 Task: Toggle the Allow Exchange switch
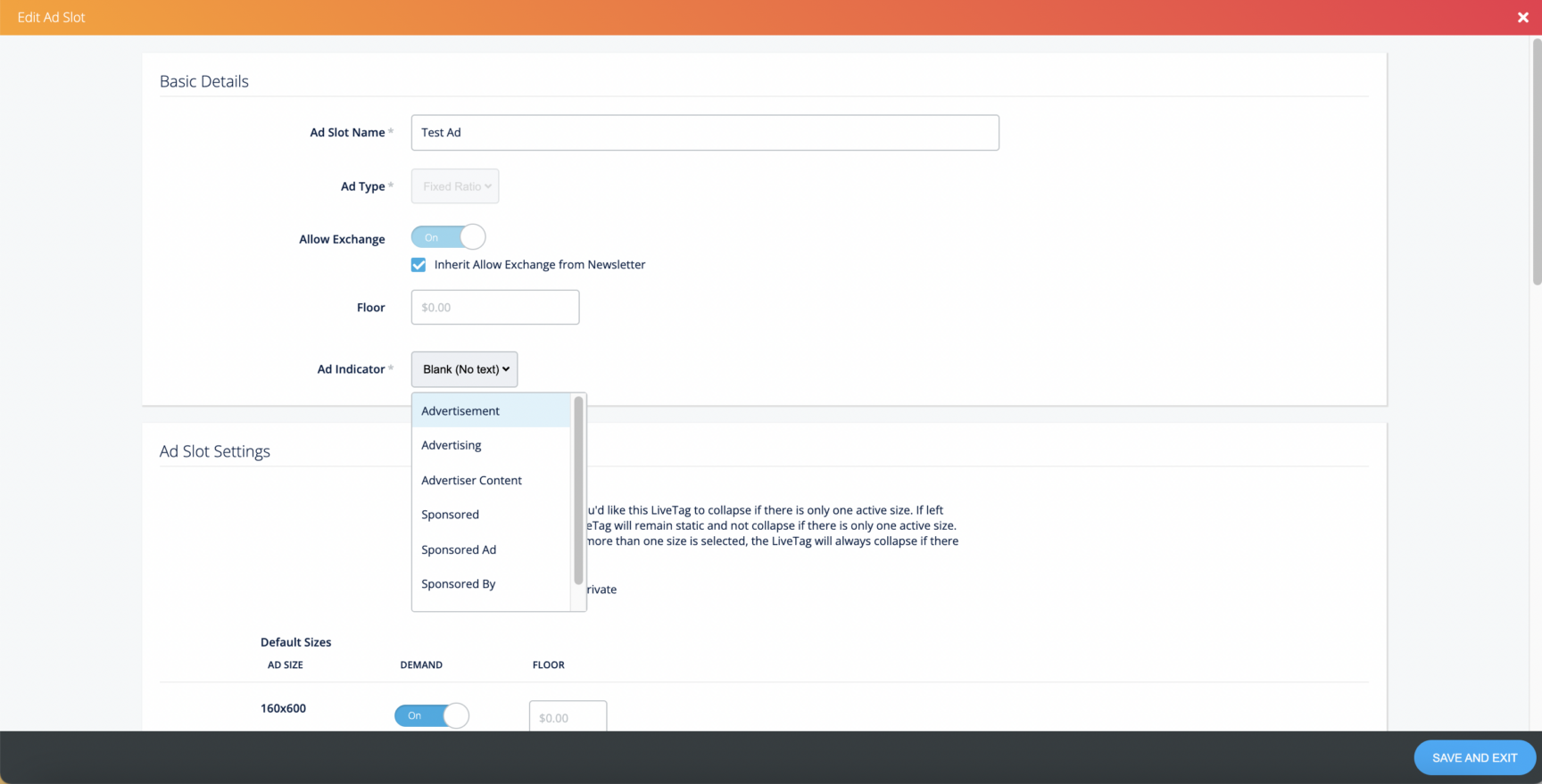(448, 237)
